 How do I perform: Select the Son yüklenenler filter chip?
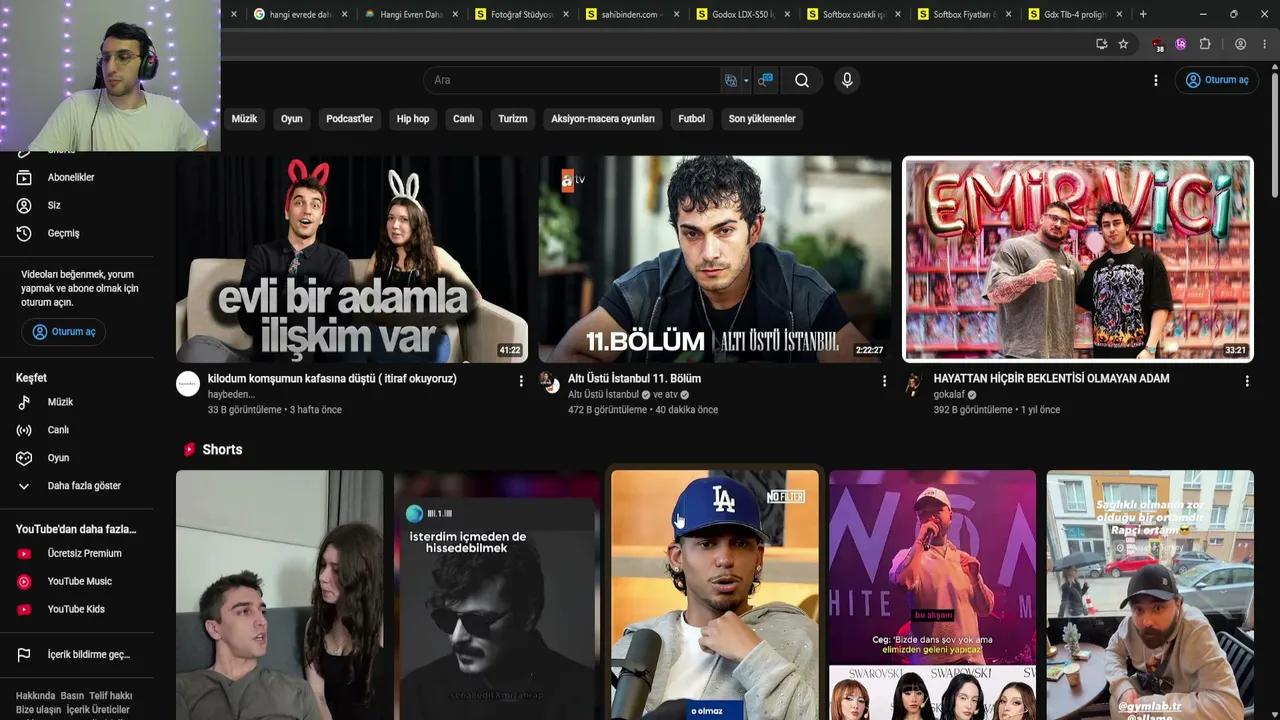click(x=762, y=119)
